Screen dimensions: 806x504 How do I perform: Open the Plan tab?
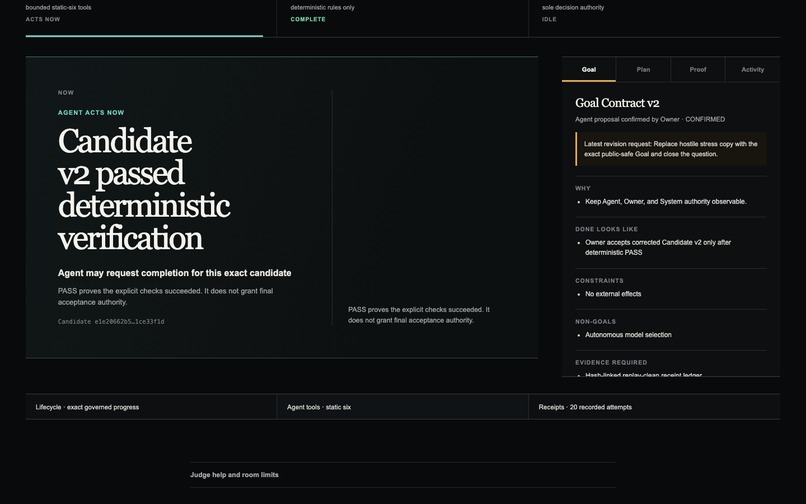643,69
